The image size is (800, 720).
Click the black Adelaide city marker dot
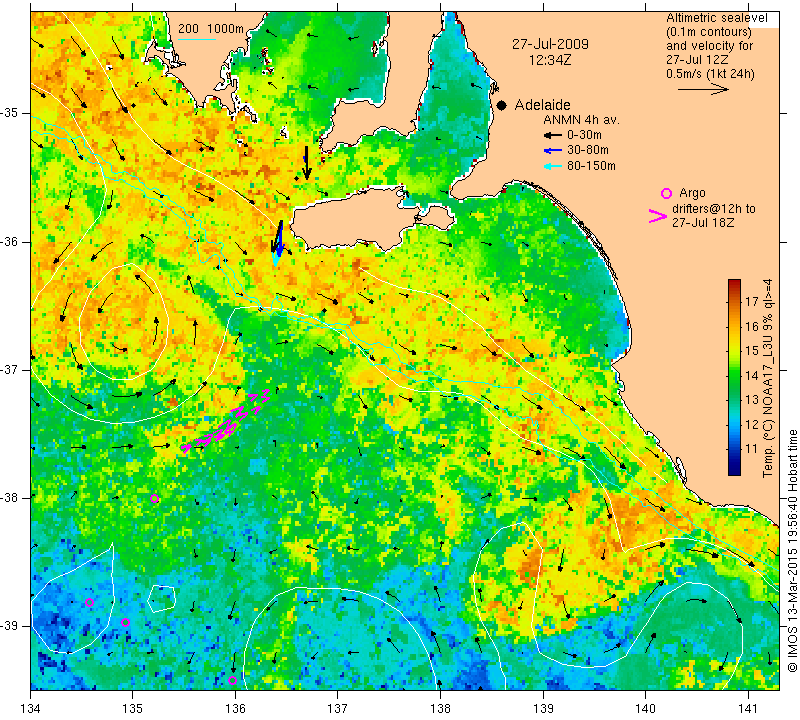coord(502,105)
